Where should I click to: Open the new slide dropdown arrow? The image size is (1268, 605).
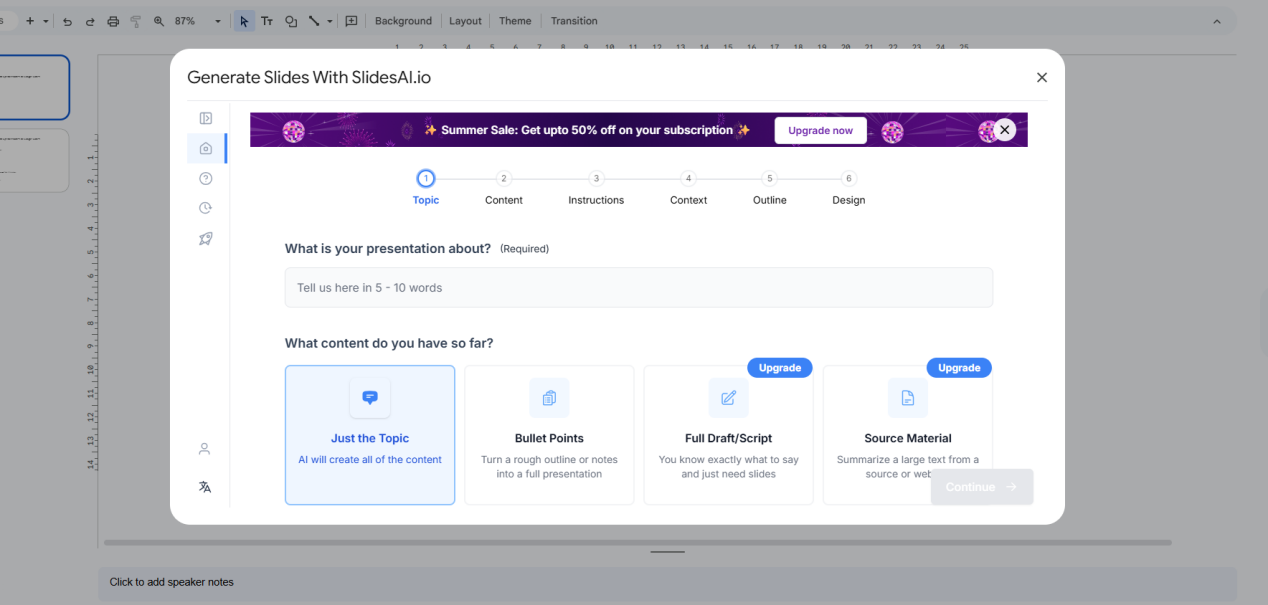(44, 20)
